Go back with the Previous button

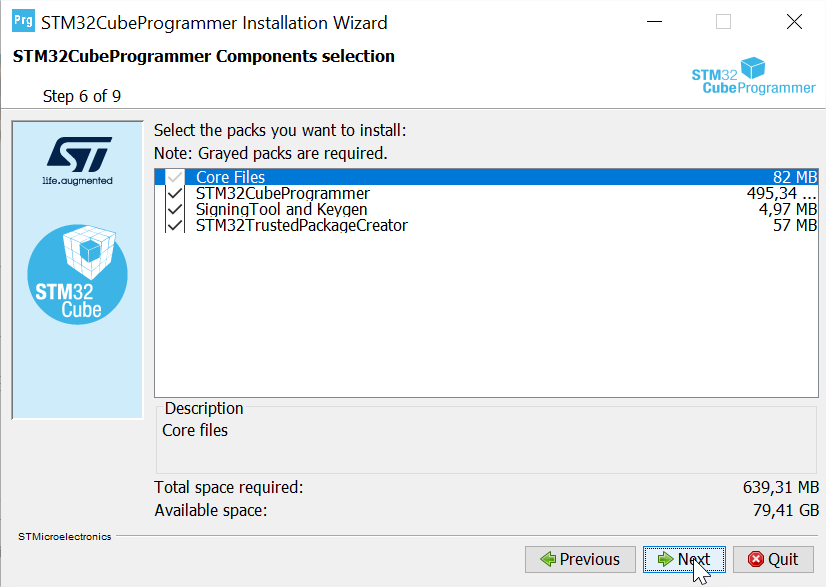click(580, 559)
